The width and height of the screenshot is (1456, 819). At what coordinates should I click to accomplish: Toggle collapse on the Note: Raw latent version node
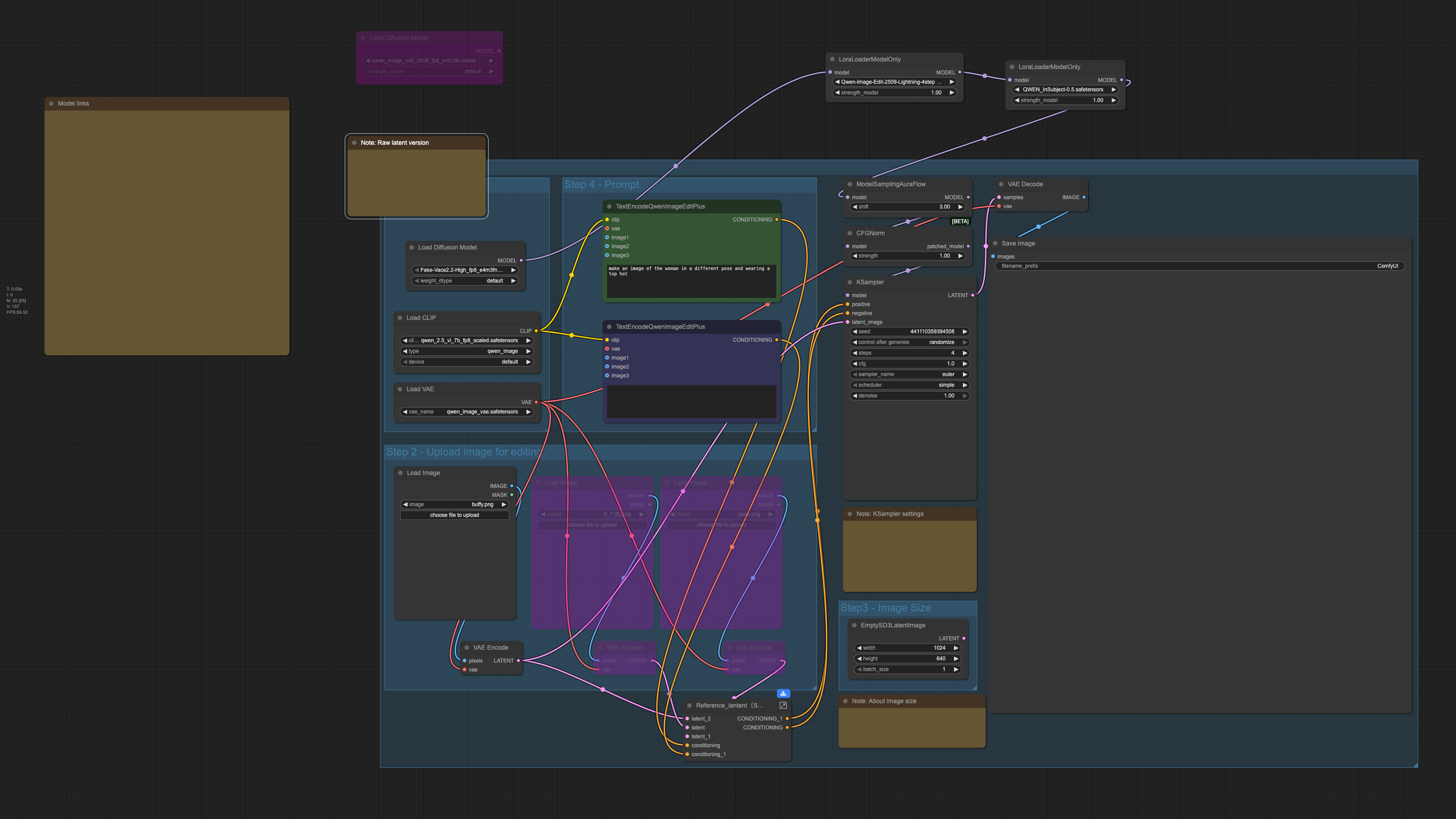[355, 143]
